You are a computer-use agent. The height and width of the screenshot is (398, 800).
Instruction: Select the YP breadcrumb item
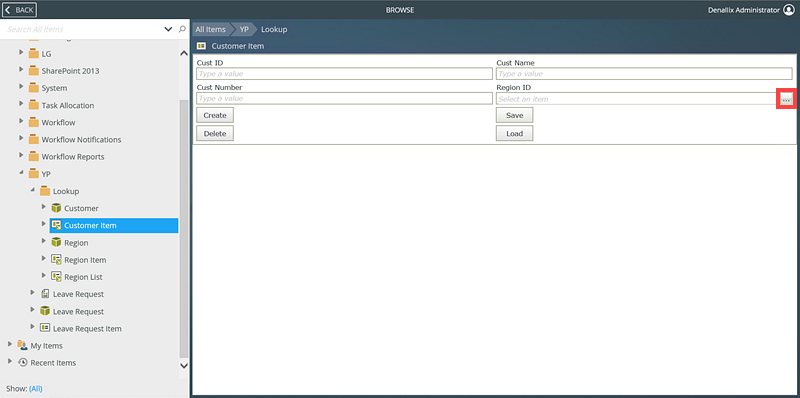(244, 30)
